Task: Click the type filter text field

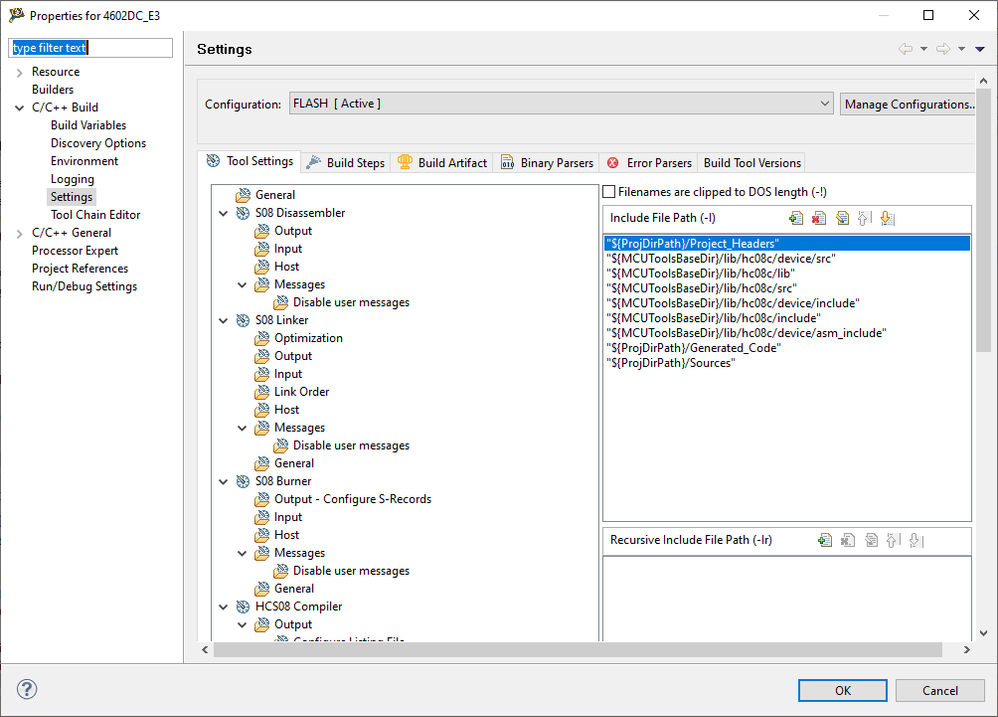Action: pos(90,48)
